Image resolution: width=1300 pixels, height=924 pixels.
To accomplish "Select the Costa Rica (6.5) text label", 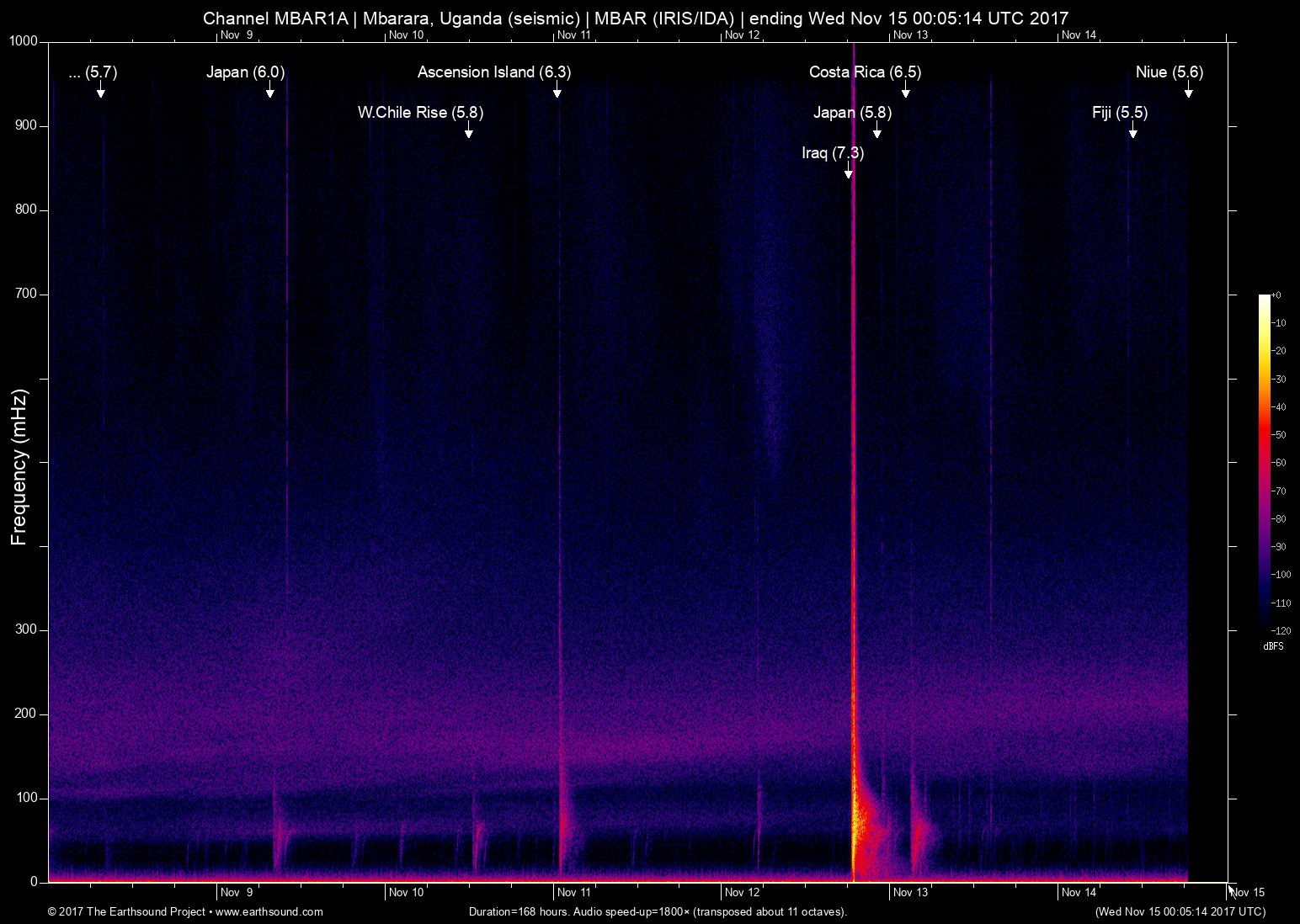I will click(865, 72).
